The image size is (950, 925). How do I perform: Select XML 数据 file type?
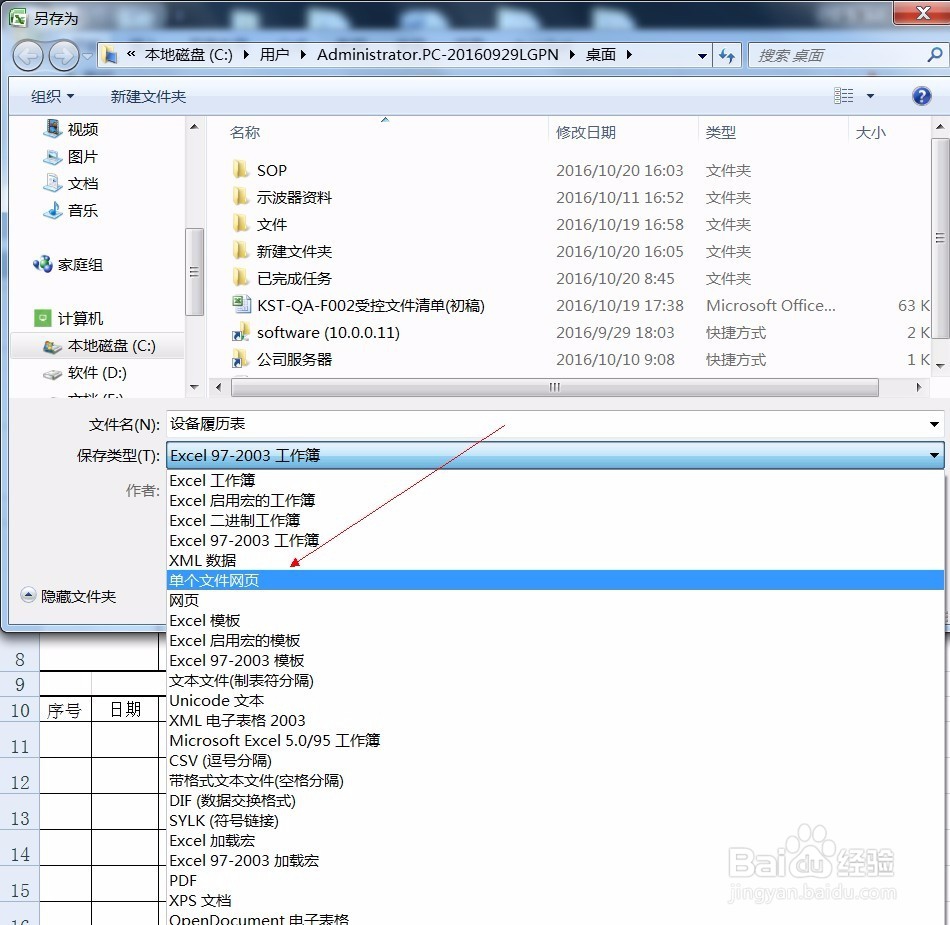555,560
